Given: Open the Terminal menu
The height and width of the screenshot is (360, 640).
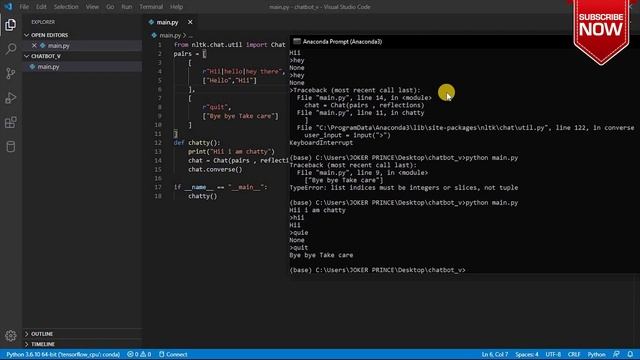Looking at the screenshot, I should 151,7.
